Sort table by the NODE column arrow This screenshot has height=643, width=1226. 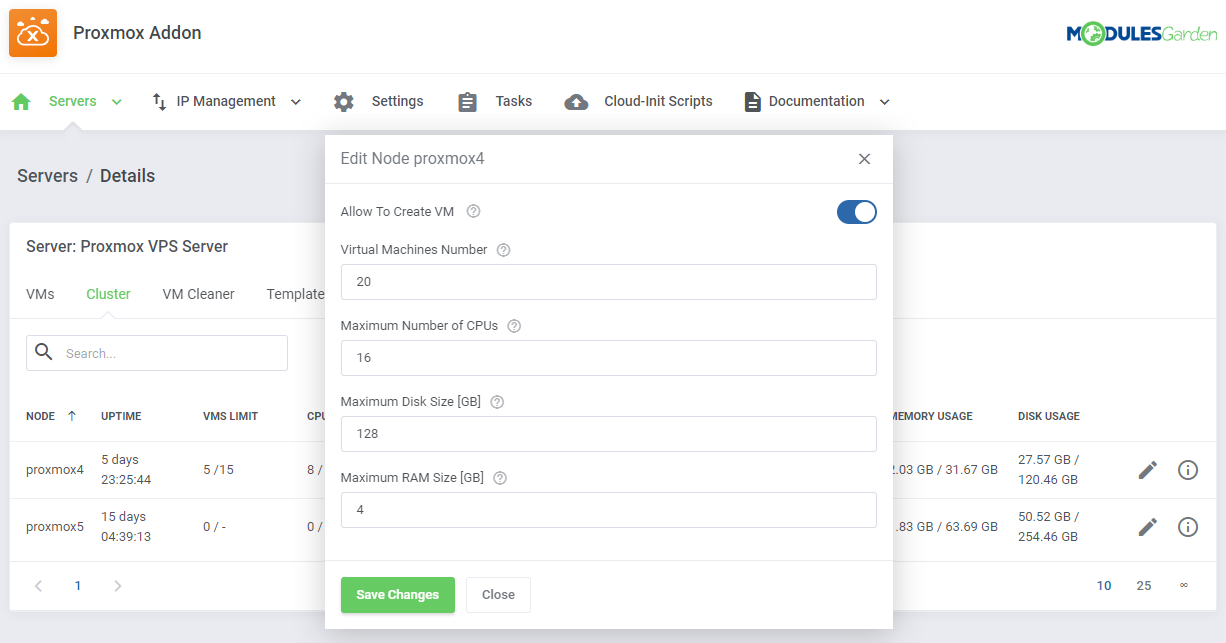coord(71,416)
